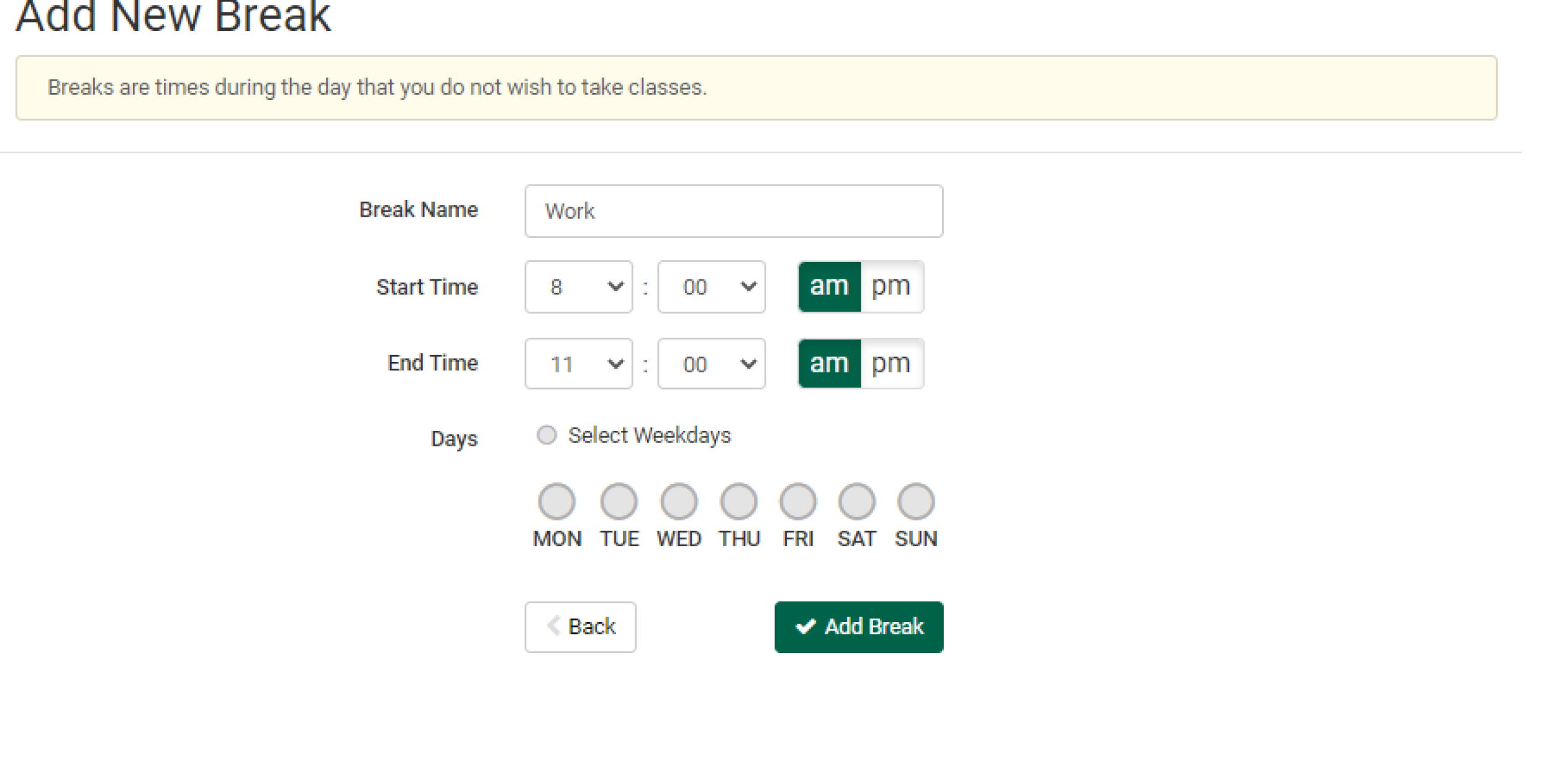Open the End Time hour dropdown
The image size is (1565, 784).
[578, 364]
